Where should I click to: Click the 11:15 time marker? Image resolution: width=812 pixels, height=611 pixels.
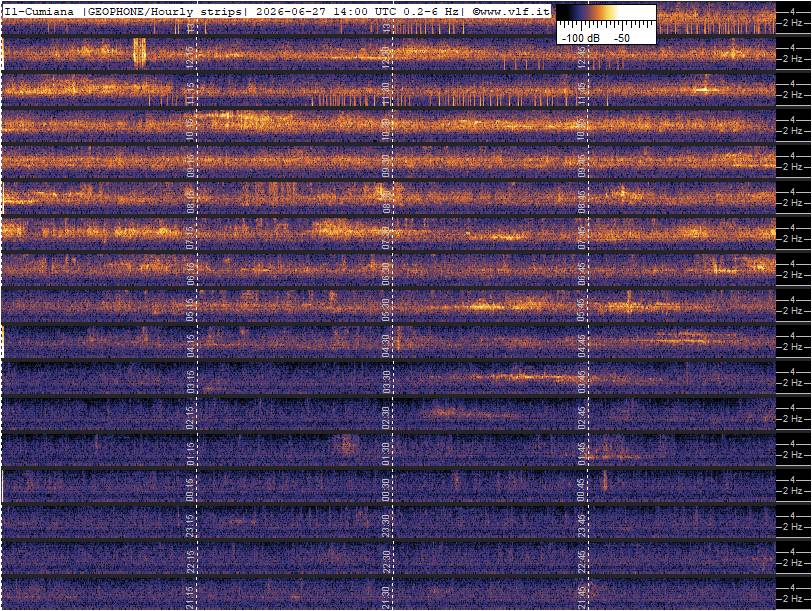[190, 93]
